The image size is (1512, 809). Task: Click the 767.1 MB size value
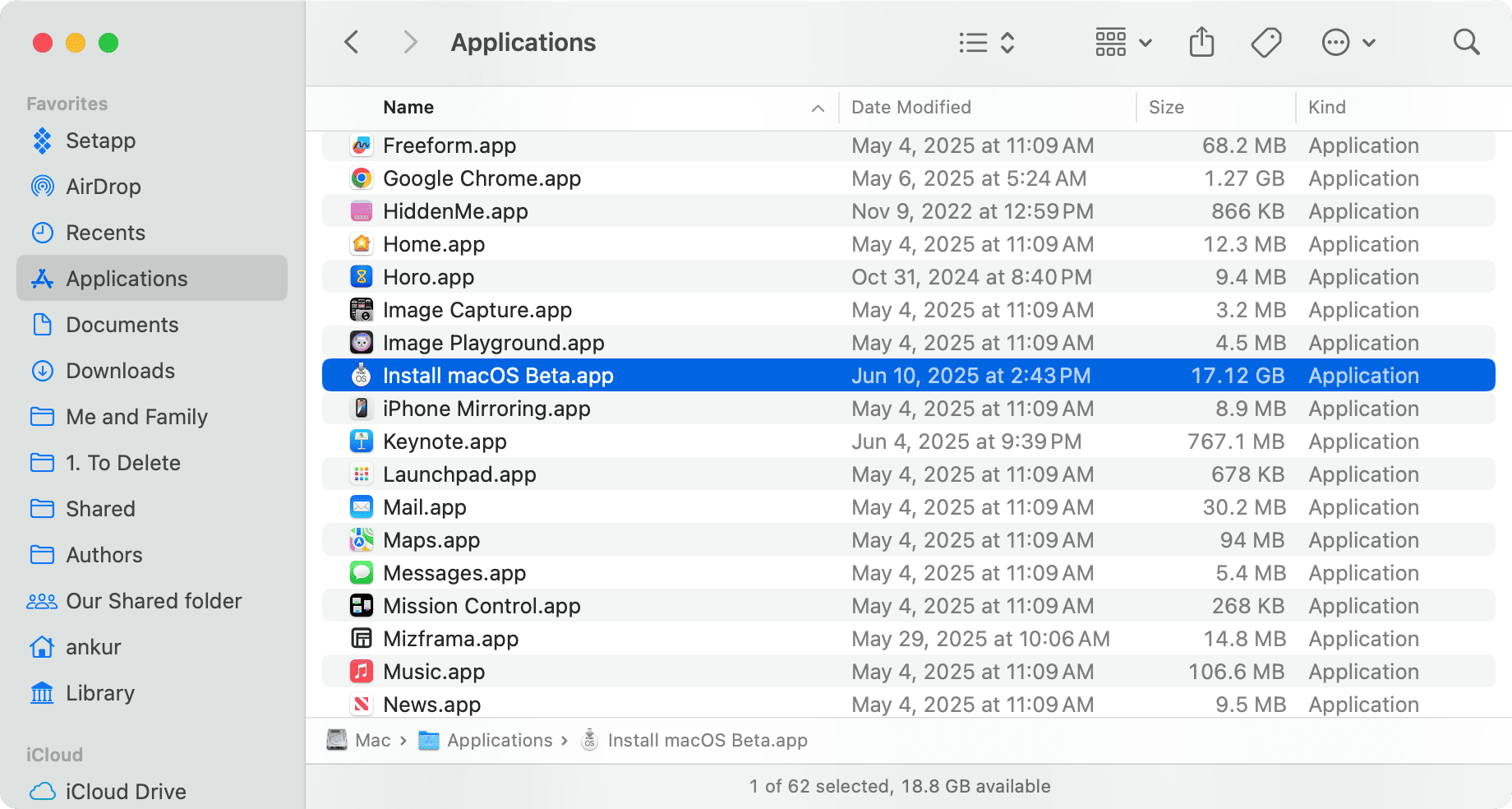(x=1236, y=441)
